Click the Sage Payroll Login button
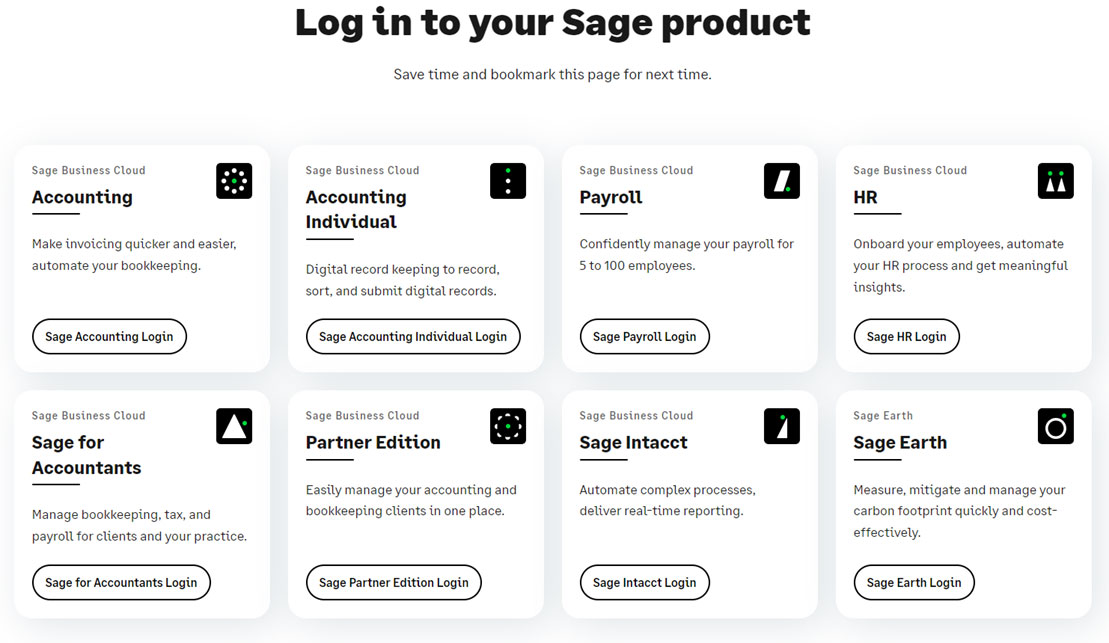1109x643 pixels. 644,336
